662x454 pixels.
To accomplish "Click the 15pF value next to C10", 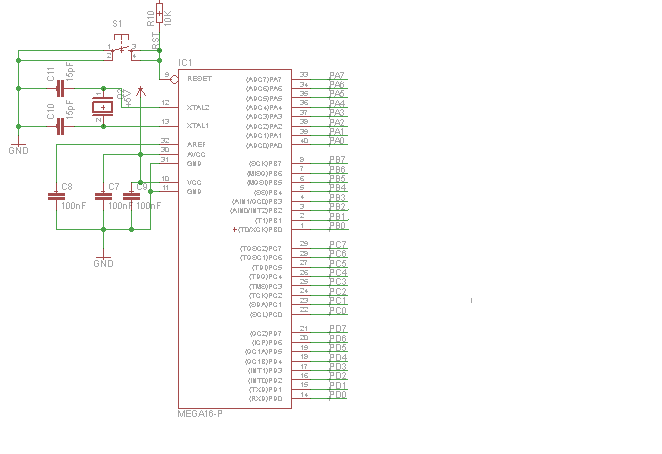I will [70, 109].
